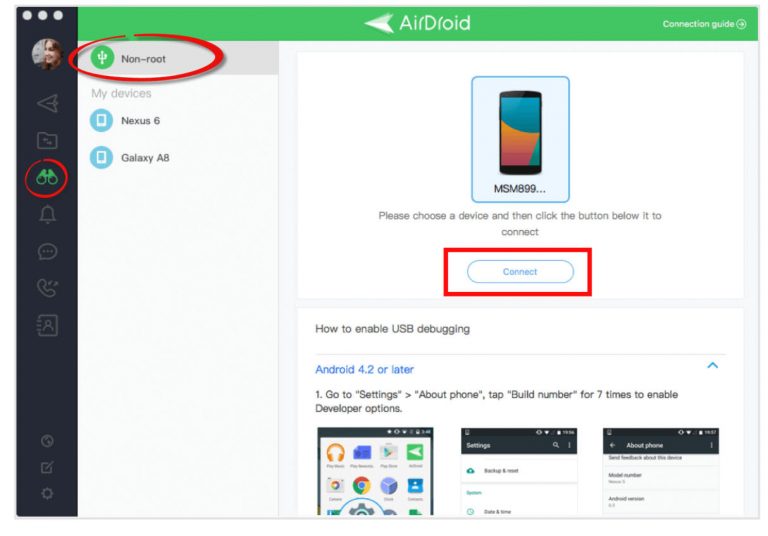Select Galaxy A8 in My devices

coord(178,157)
